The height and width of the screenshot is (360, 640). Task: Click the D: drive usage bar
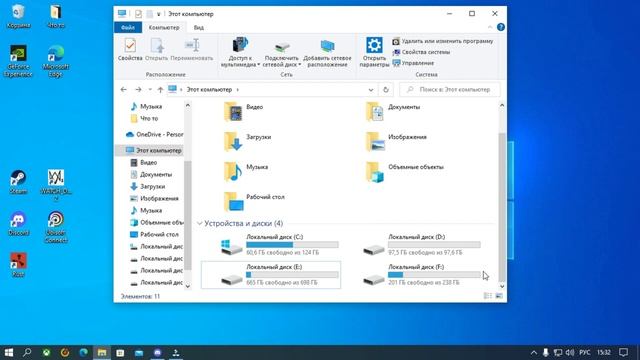pyautogui.click(x=434, y=244)
